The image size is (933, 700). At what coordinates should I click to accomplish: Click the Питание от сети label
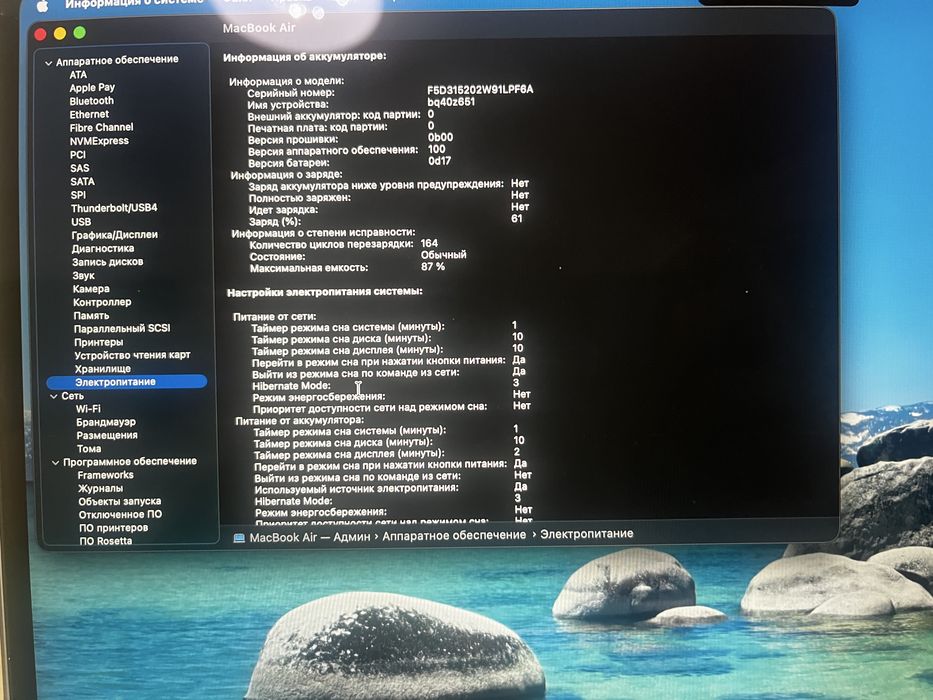click(274, 317)
